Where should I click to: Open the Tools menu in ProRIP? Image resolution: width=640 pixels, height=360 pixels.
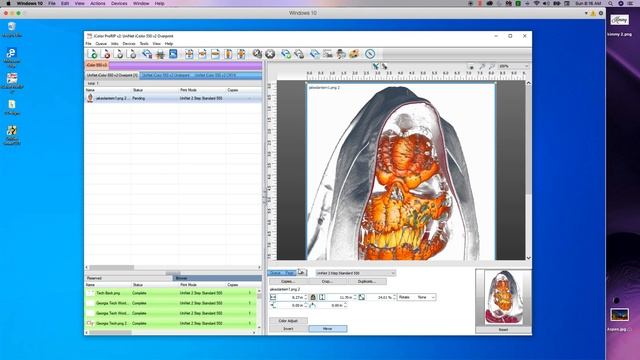tap(144, 44)
